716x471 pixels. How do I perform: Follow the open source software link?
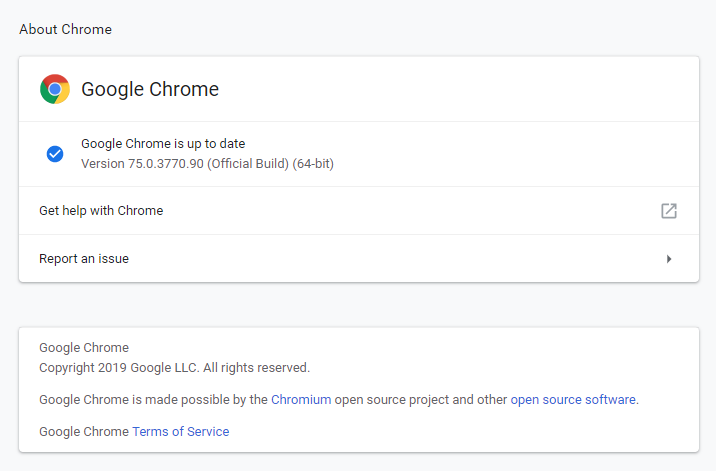(573, 400)
